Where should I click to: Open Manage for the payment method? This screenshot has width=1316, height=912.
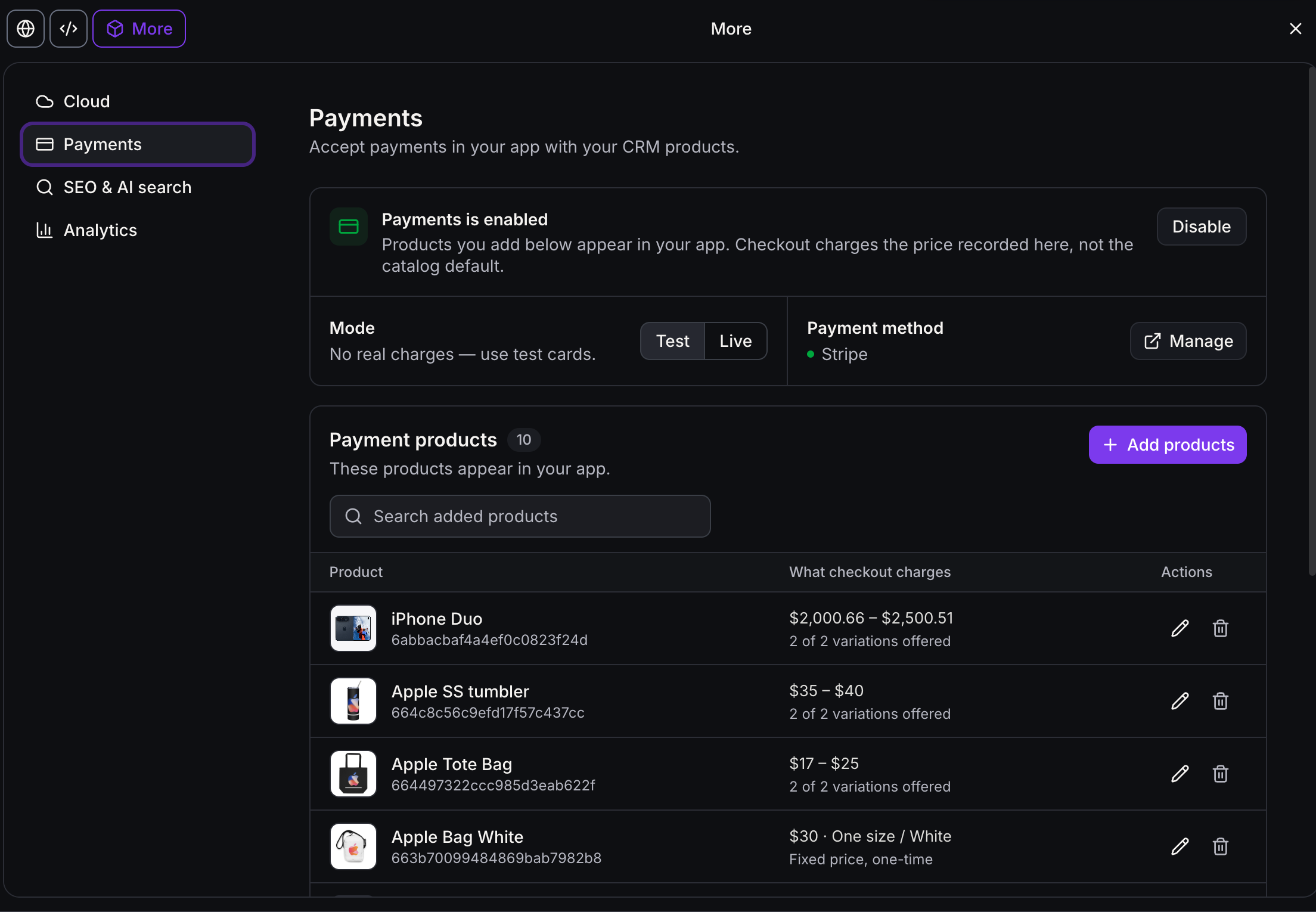coord(1188,341)
